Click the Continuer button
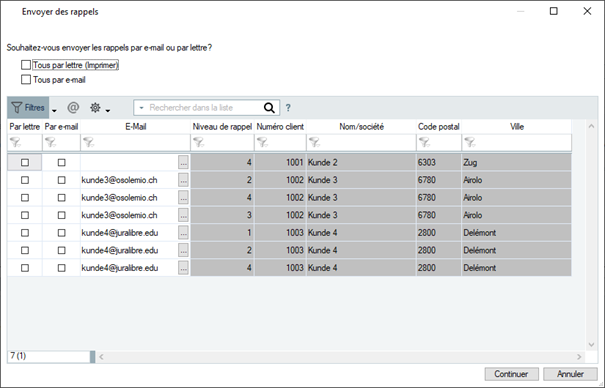Image resolution: width=605 pixels, height=388 pixels. click(x=511, y=374)
